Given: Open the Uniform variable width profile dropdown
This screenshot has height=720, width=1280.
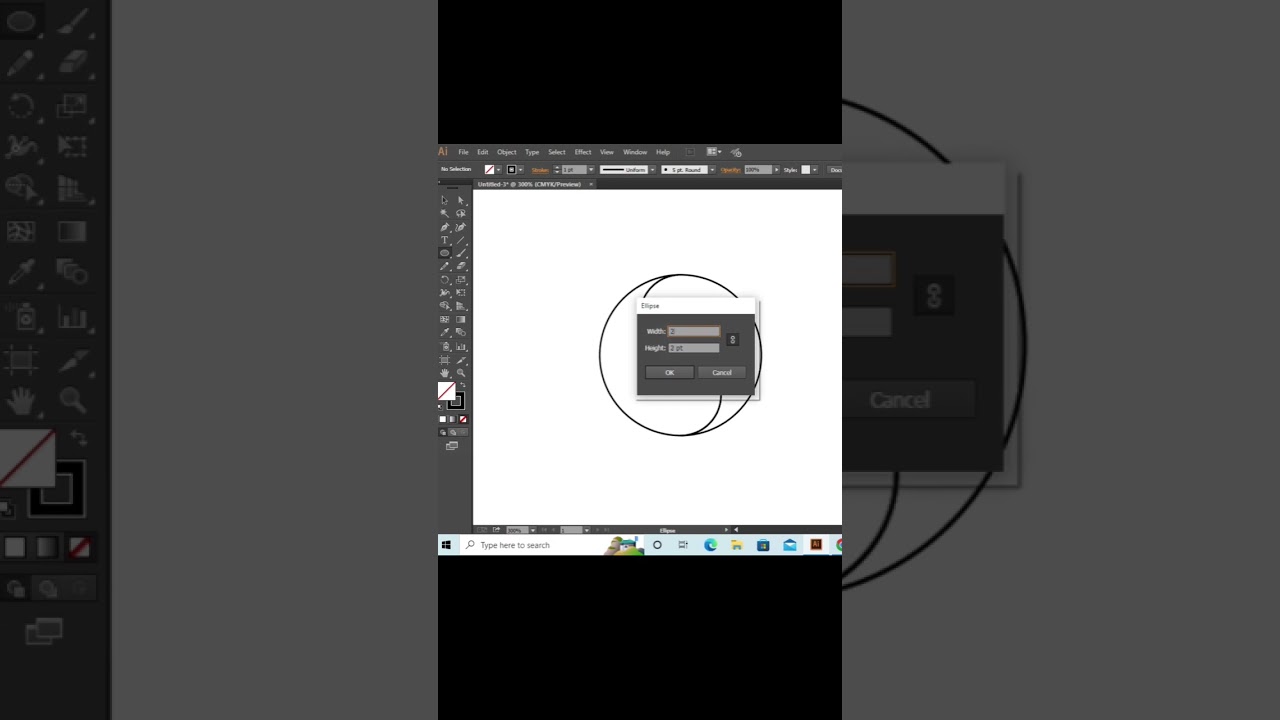Looking at the screenshot, I should tap(652, 170).
